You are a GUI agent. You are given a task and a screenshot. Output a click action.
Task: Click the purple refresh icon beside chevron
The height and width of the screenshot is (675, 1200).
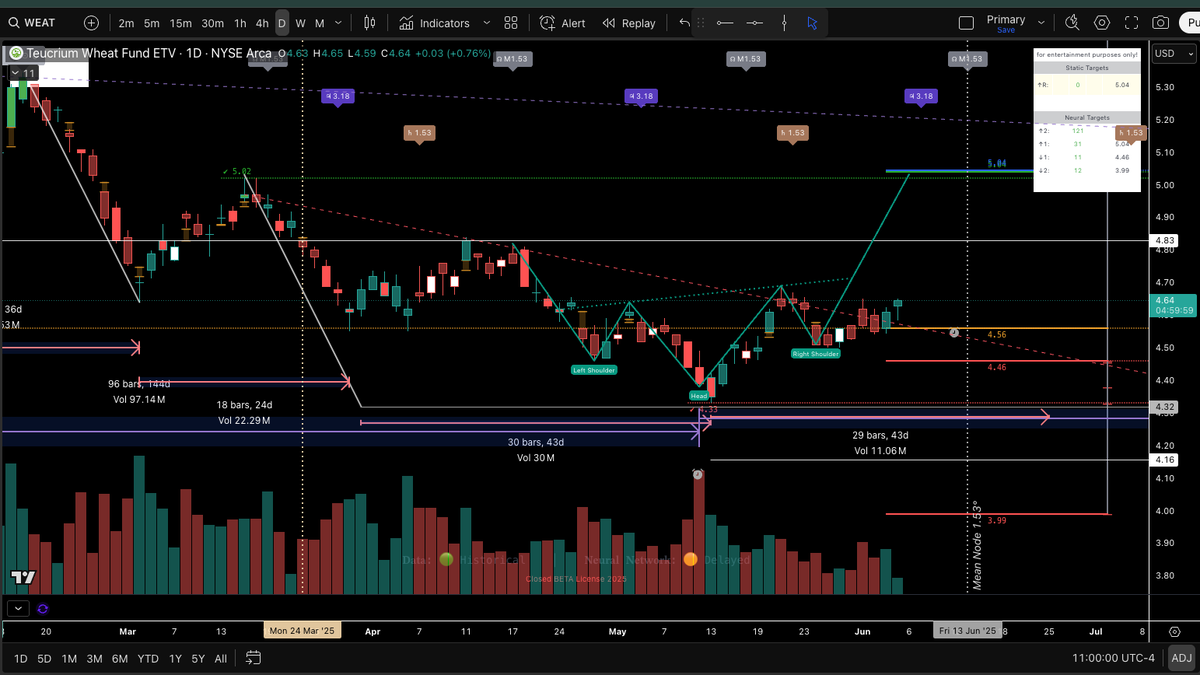[x=43, y=608]
